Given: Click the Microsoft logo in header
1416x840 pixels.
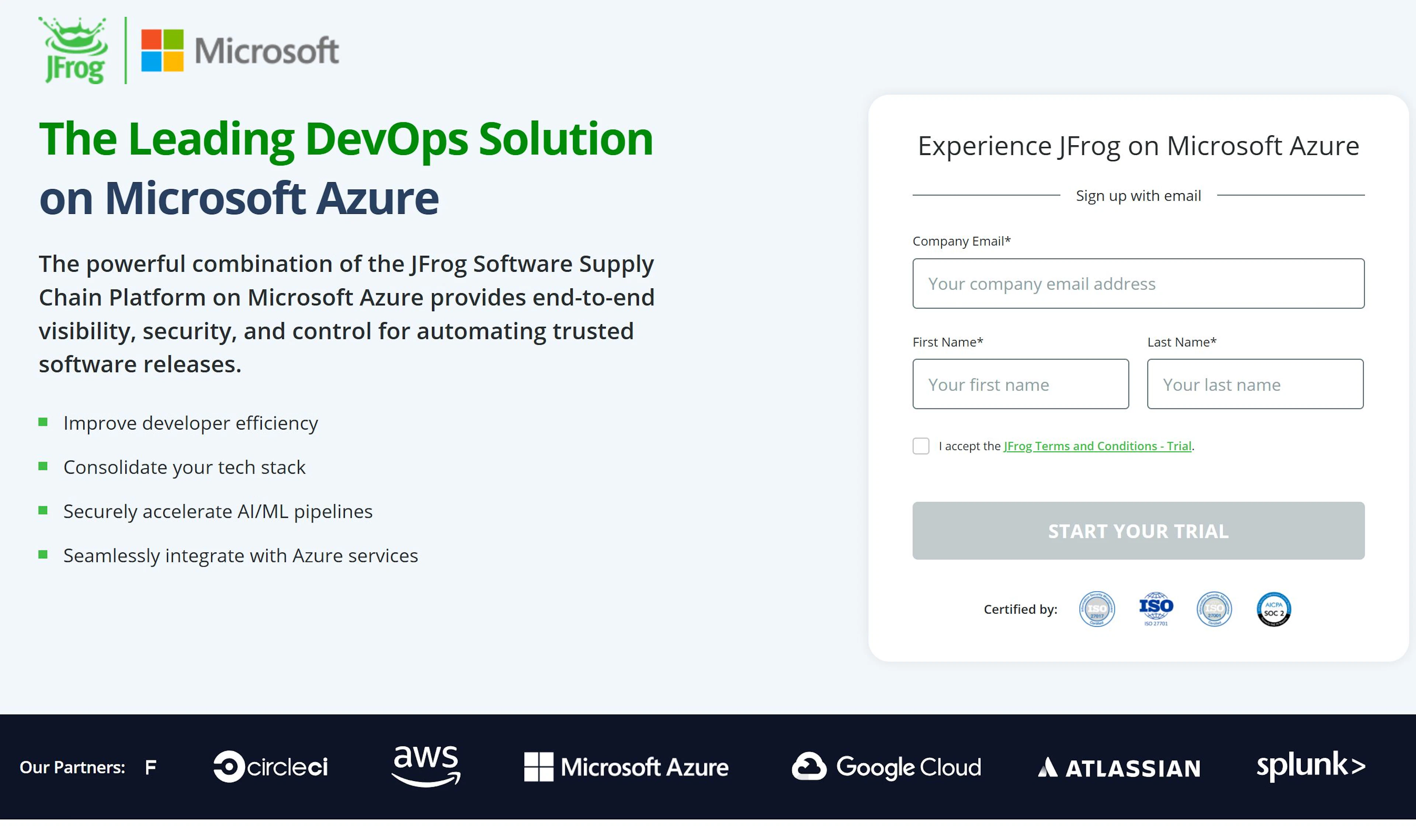Looking at the screenshot, I should [x=240, y=51].
